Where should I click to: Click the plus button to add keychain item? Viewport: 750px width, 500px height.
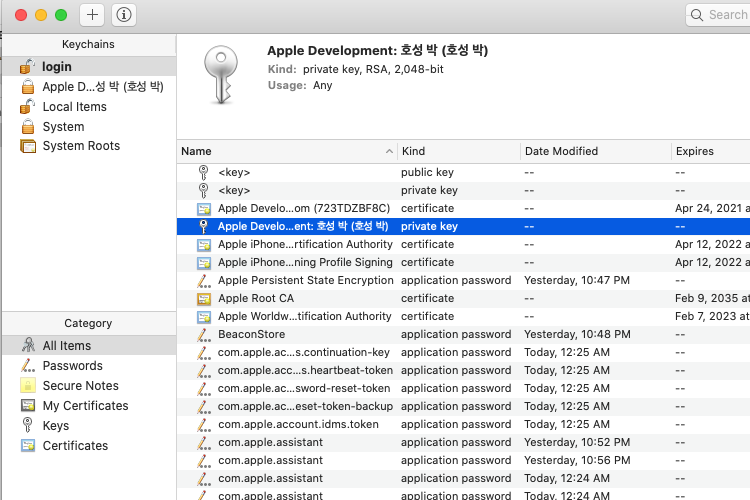click(92, 15)
